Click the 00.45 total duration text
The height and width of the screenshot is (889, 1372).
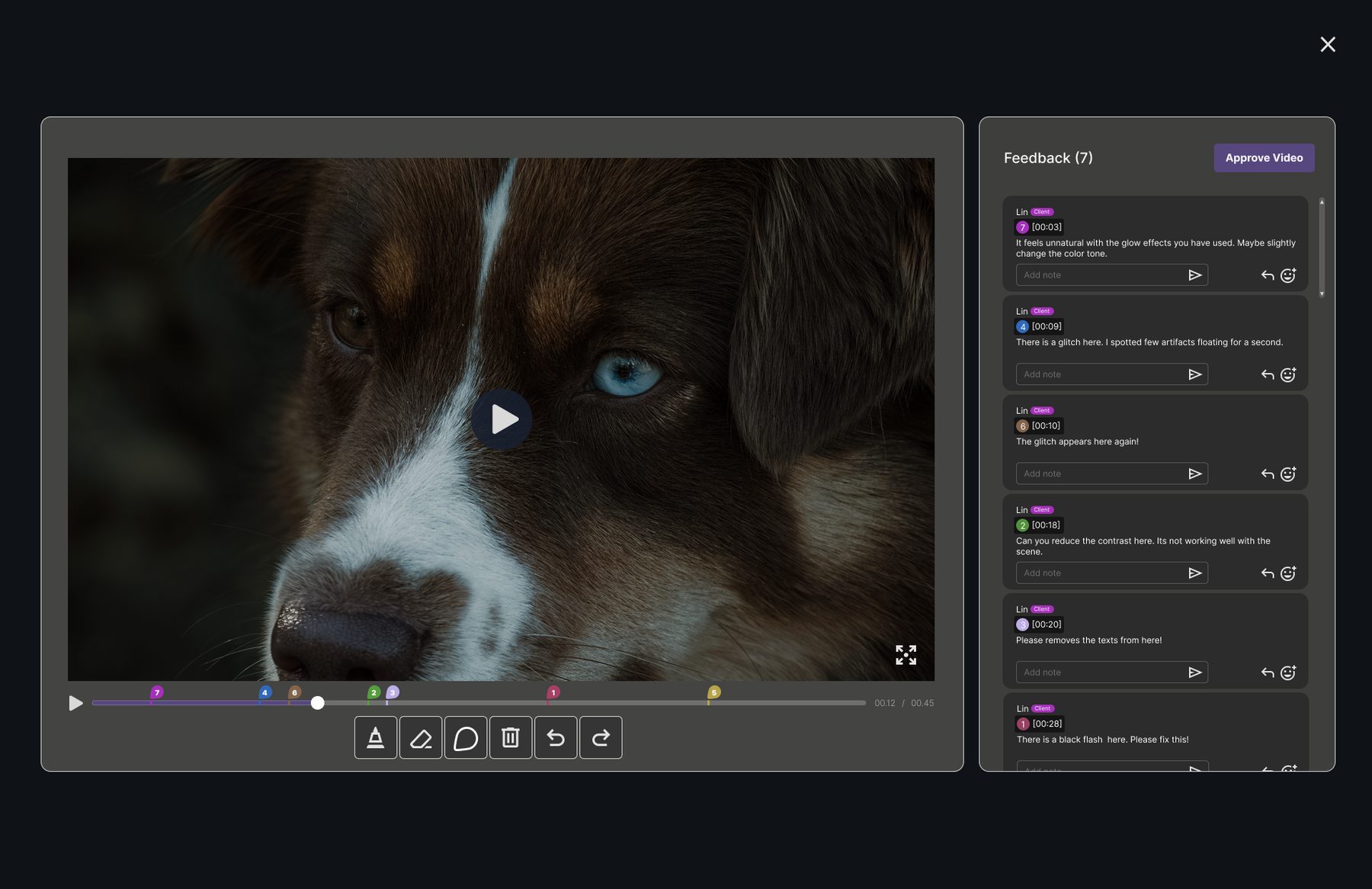(922, 703)
